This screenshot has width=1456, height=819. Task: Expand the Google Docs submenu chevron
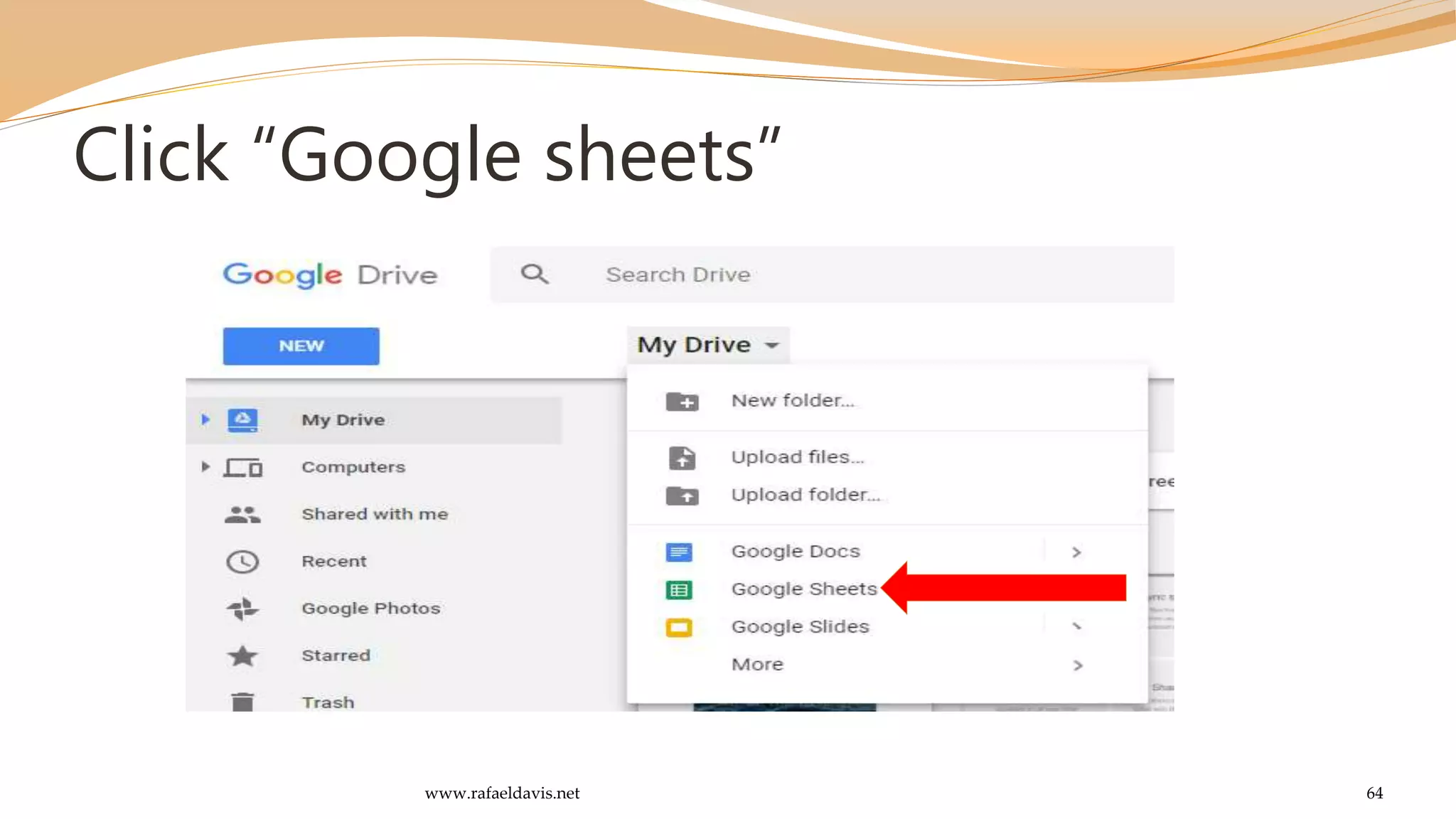[x=1076, y=552]
